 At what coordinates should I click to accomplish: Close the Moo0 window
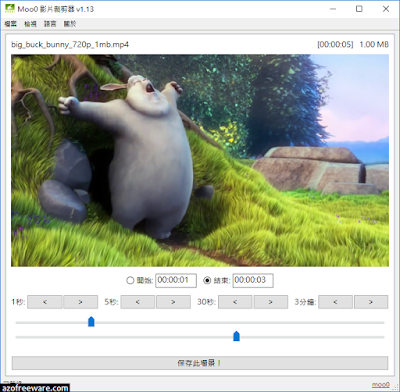[x=386, y=9]
